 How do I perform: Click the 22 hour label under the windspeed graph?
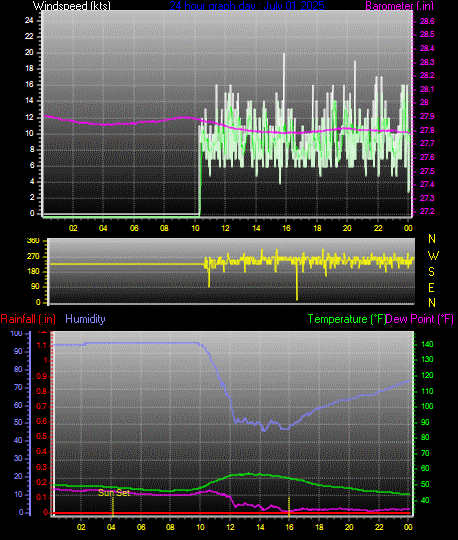click(378, 228)
